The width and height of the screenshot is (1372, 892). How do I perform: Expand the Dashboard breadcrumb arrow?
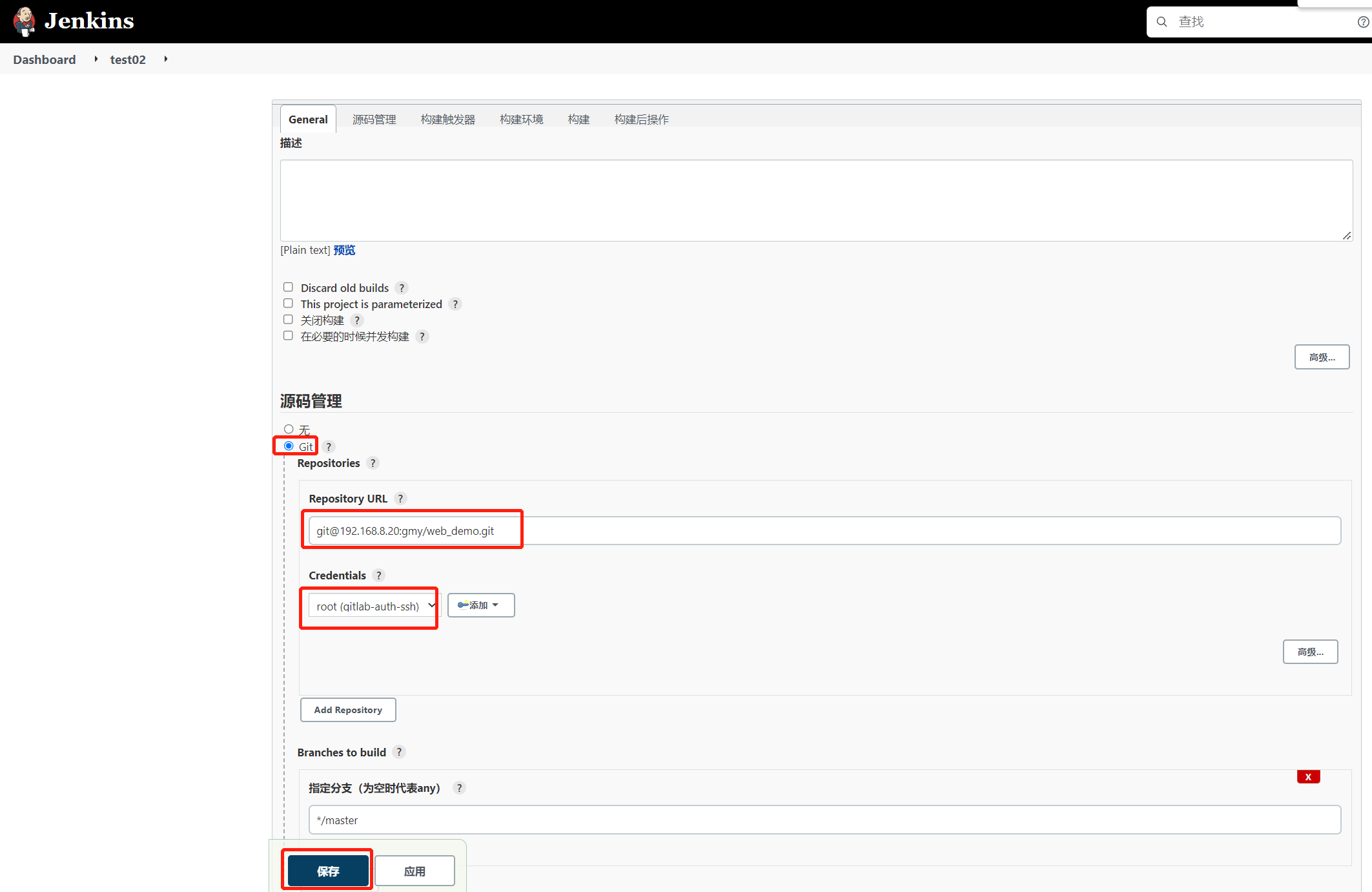click(x=96, y=59)
